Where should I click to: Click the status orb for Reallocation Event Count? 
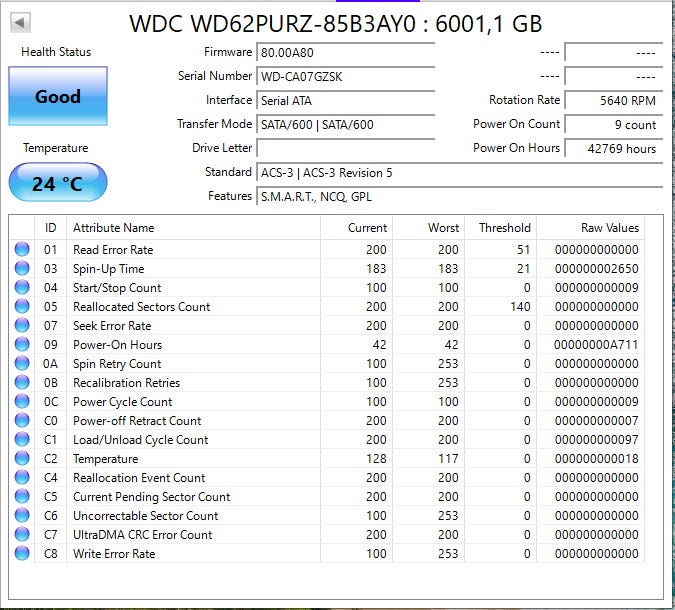pos(22,477)
